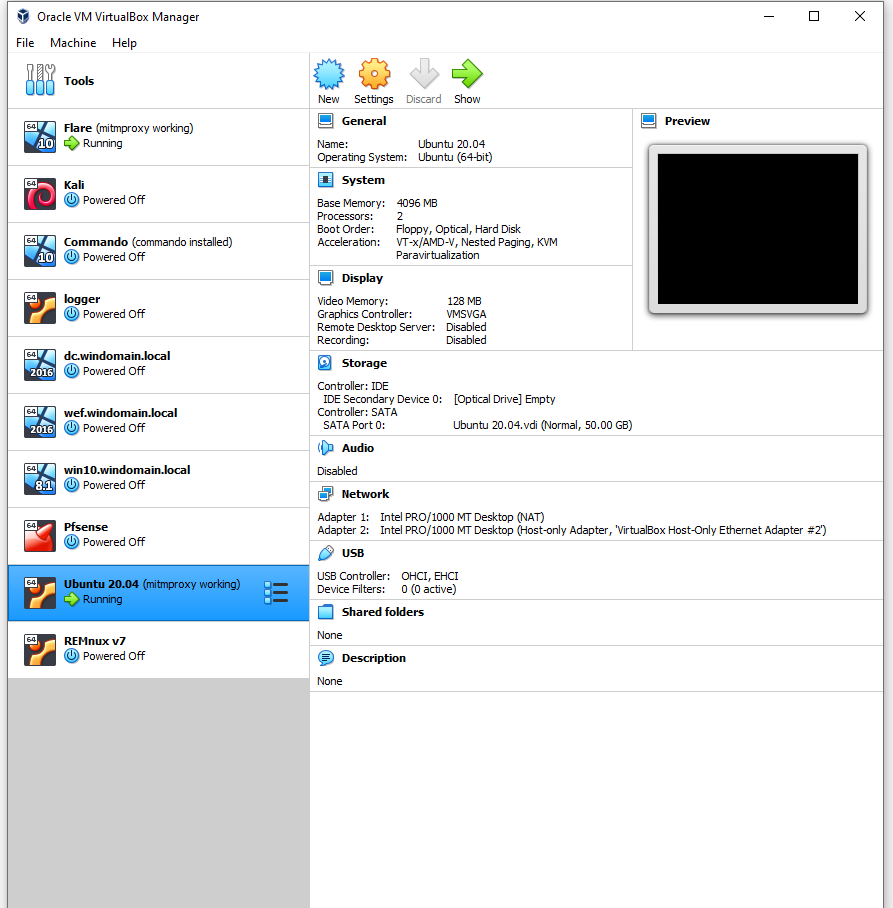Click the REMnux v7 VM icon

click(x=40, y=650)
